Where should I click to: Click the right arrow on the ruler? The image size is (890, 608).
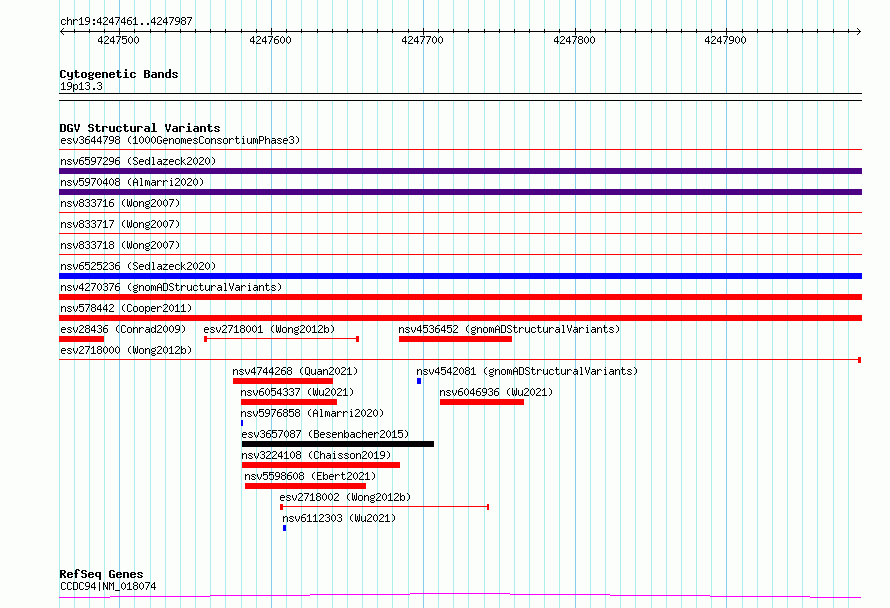[859, 31]
